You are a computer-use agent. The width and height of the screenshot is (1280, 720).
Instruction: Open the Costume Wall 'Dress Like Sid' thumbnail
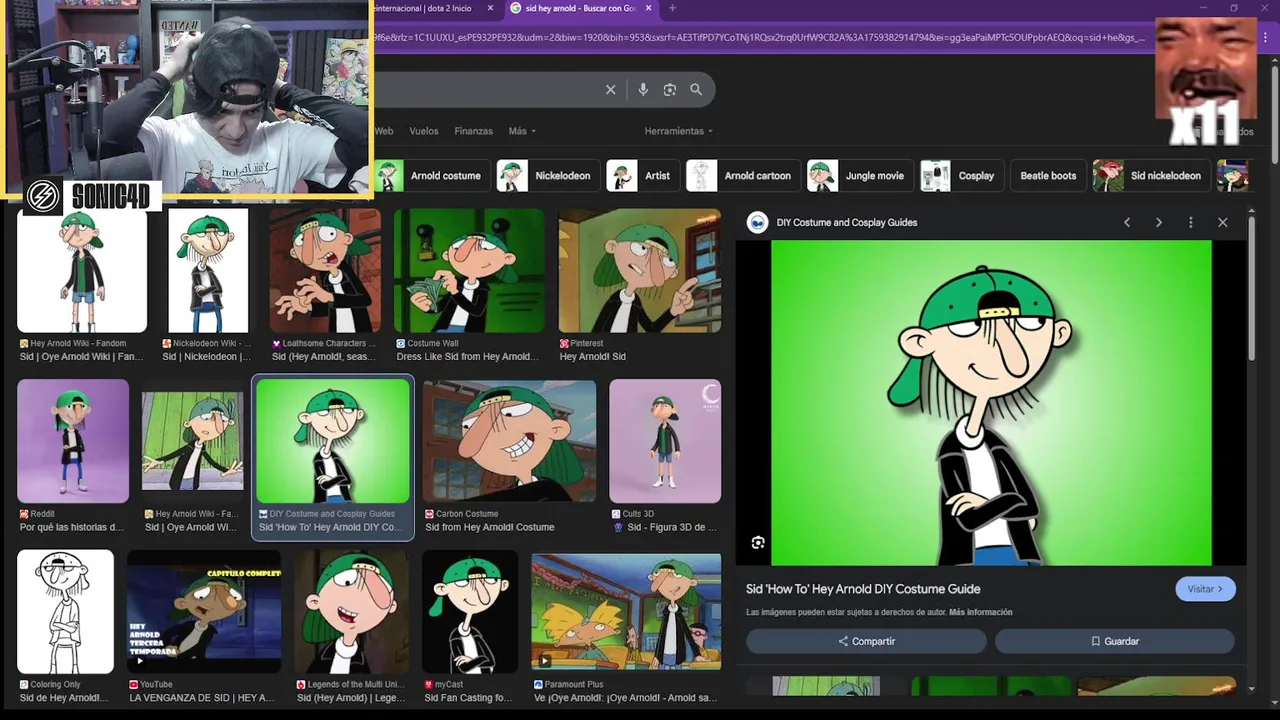coord(469,270)
